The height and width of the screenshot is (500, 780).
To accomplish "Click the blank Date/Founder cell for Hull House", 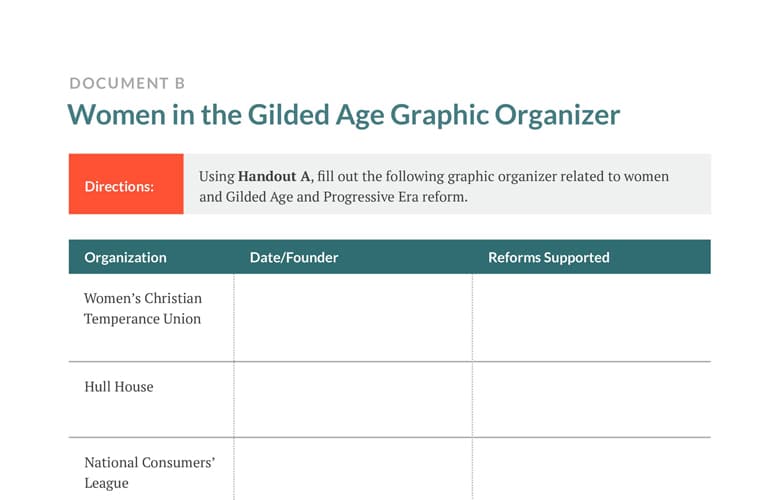I will (353, 399).
